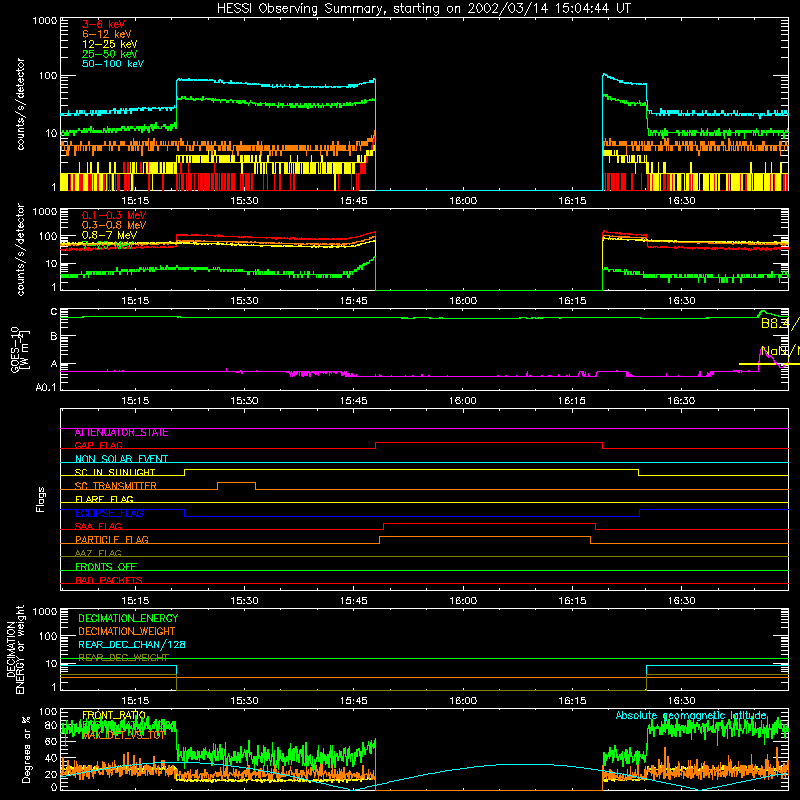The image size is (800, 800).
Task: Click the 16:00 tick label under Flags panel
Action: 463,601
